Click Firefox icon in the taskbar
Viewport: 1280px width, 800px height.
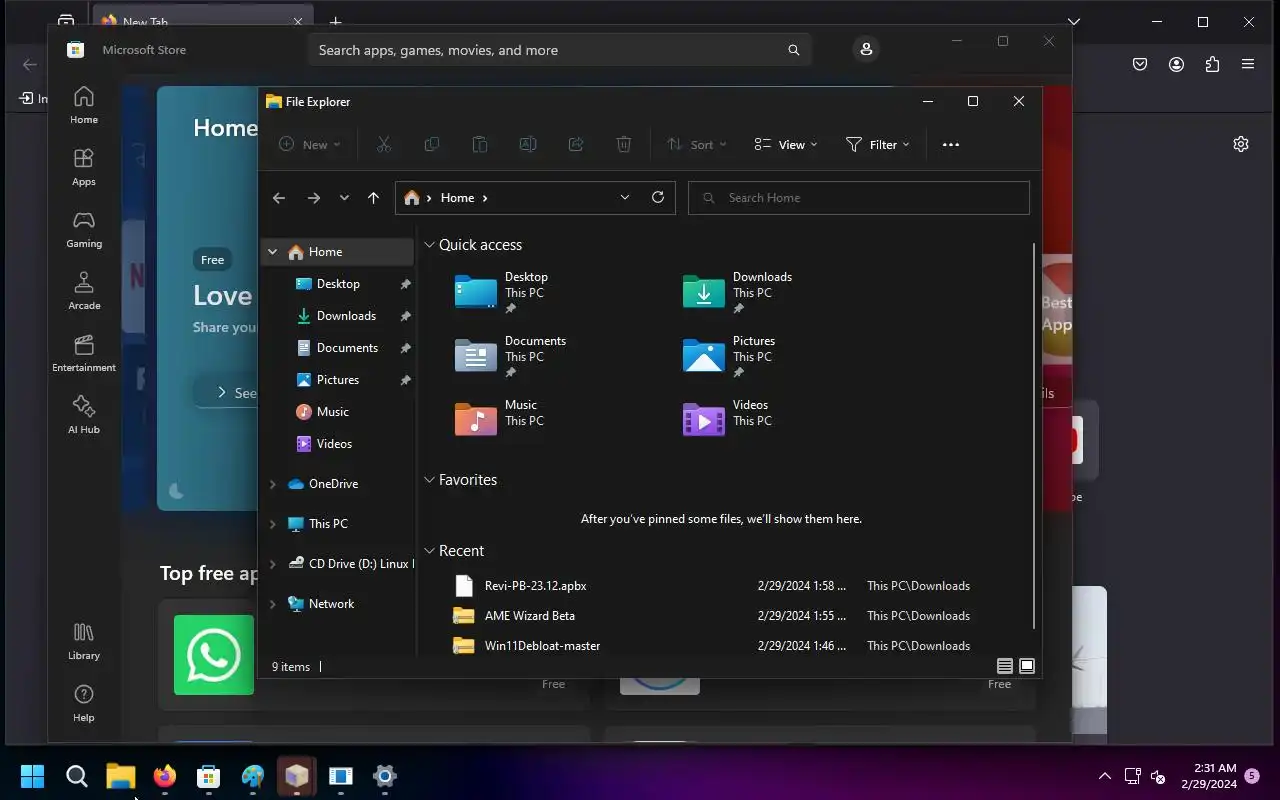tap(165, 776)
